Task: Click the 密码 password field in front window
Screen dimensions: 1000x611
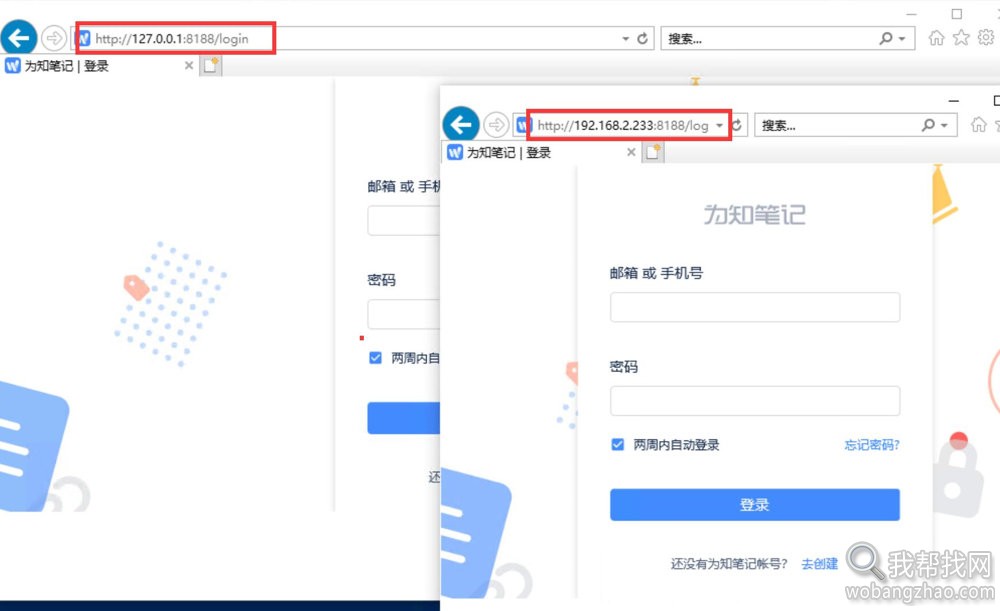Action: click(754, 401)
